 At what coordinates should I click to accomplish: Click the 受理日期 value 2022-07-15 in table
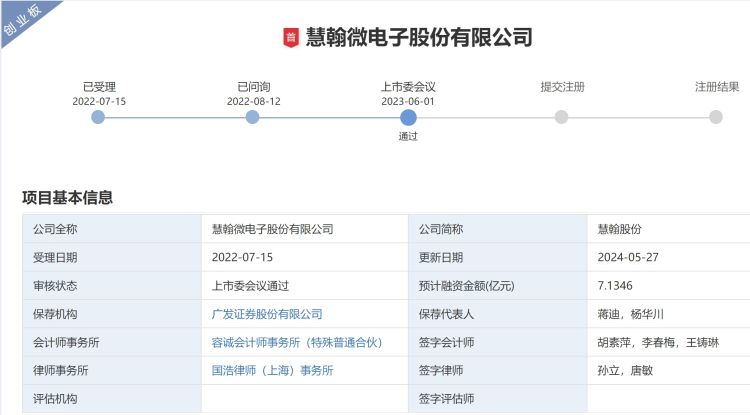[x=243, y=257]
